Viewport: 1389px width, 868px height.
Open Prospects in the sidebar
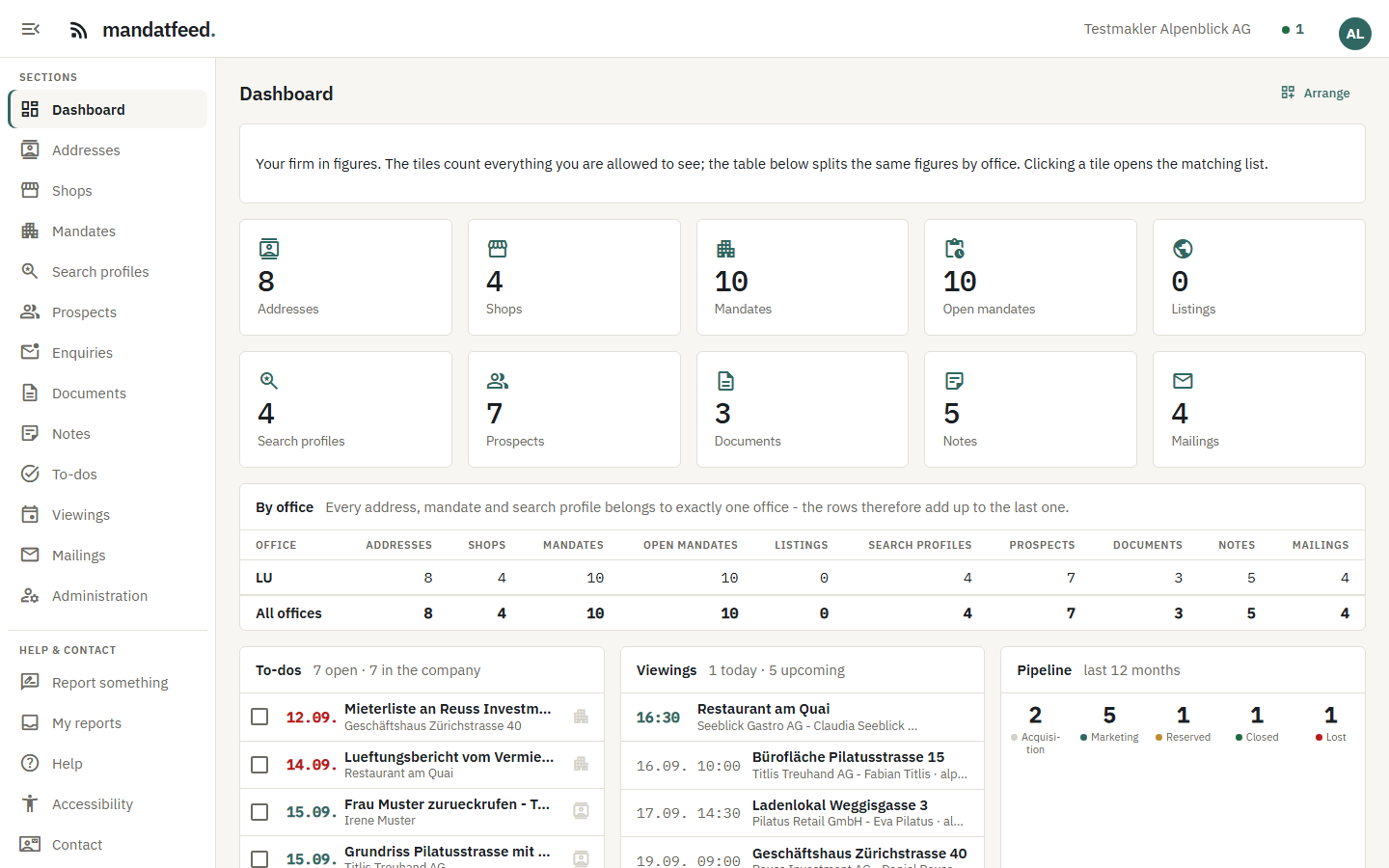[x=107, y=312]
